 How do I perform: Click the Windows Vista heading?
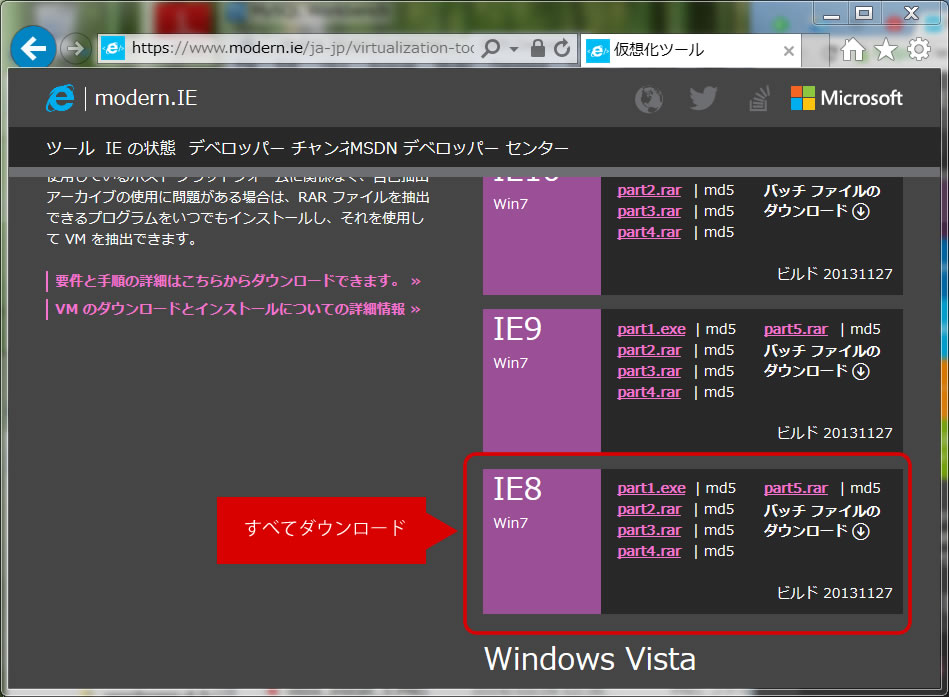[589, 659]
